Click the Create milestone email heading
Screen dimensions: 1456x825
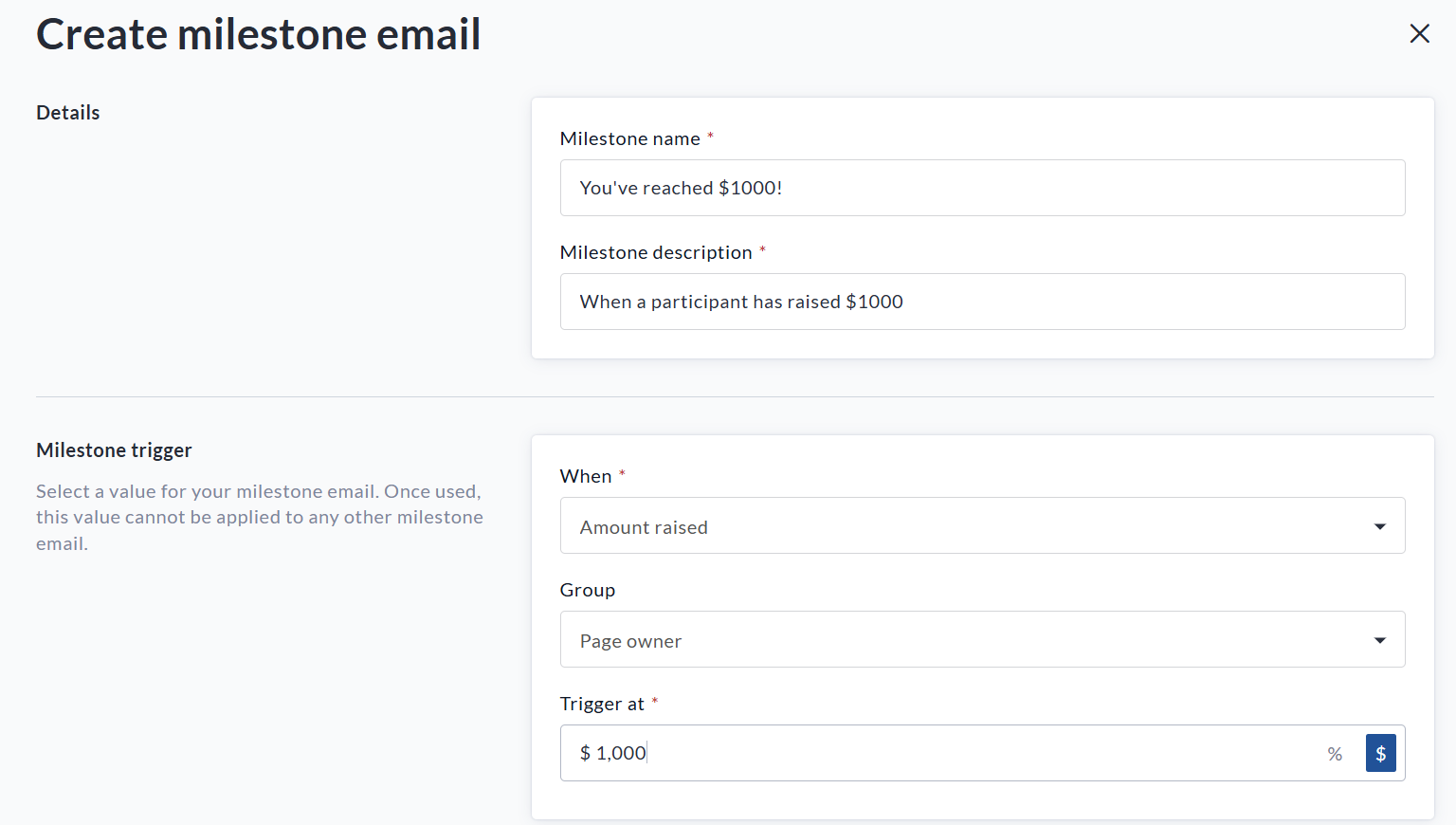[258, 35]
